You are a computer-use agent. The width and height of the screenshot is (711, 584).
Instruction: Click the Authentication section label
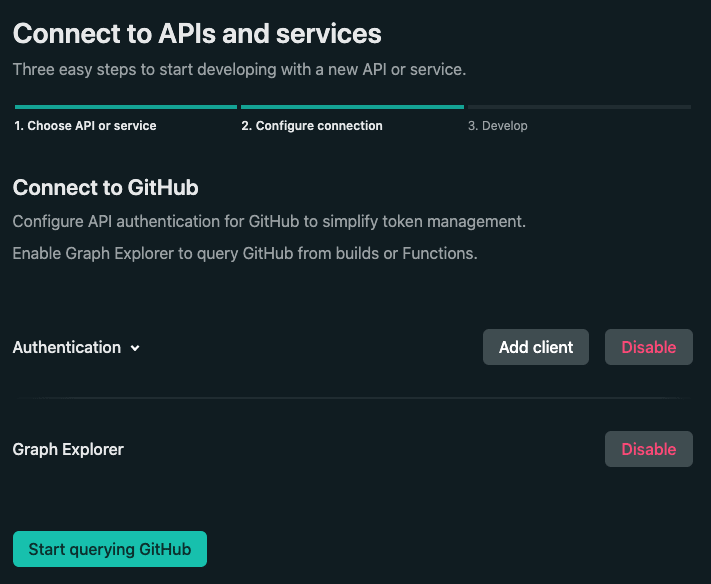[x=67, y=347]
